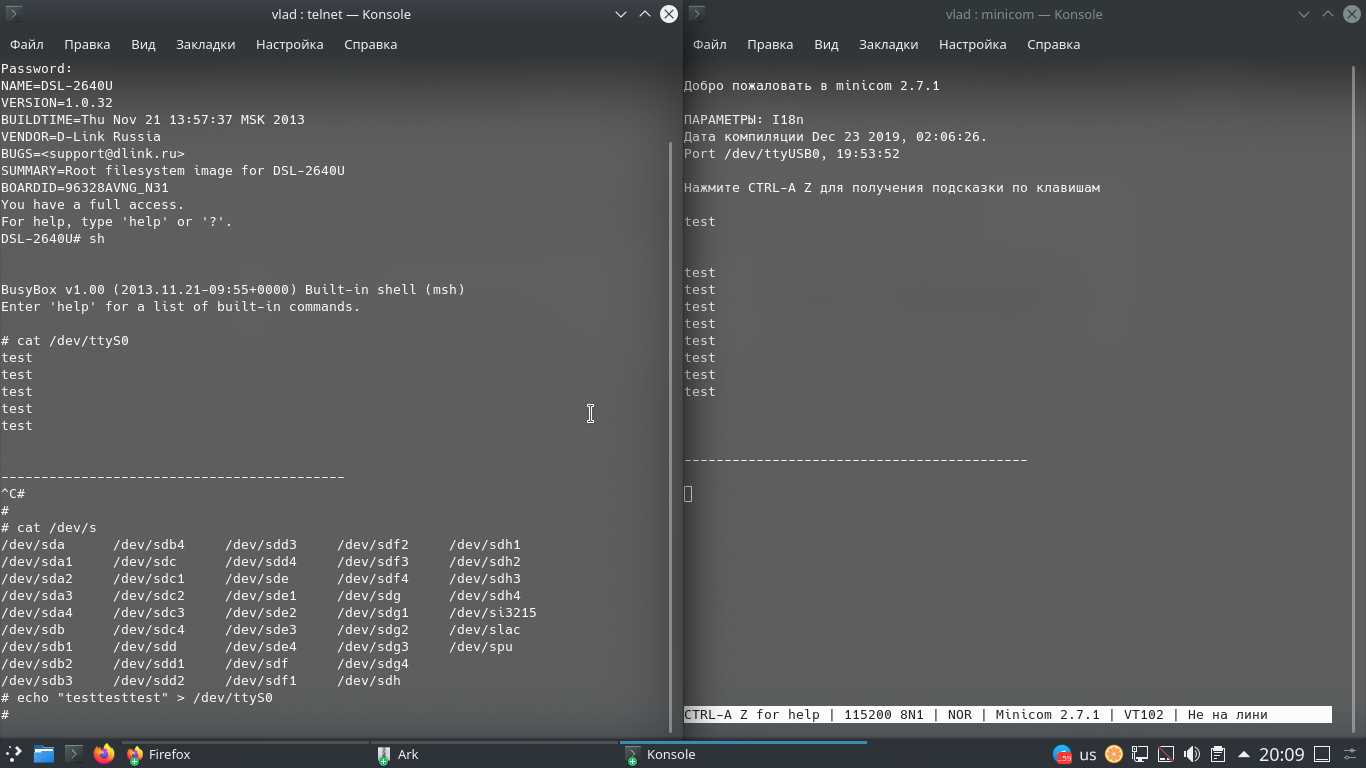Click '/dev/spu' in the device listing
The image size is (1366, 768).
click(481, 647)
